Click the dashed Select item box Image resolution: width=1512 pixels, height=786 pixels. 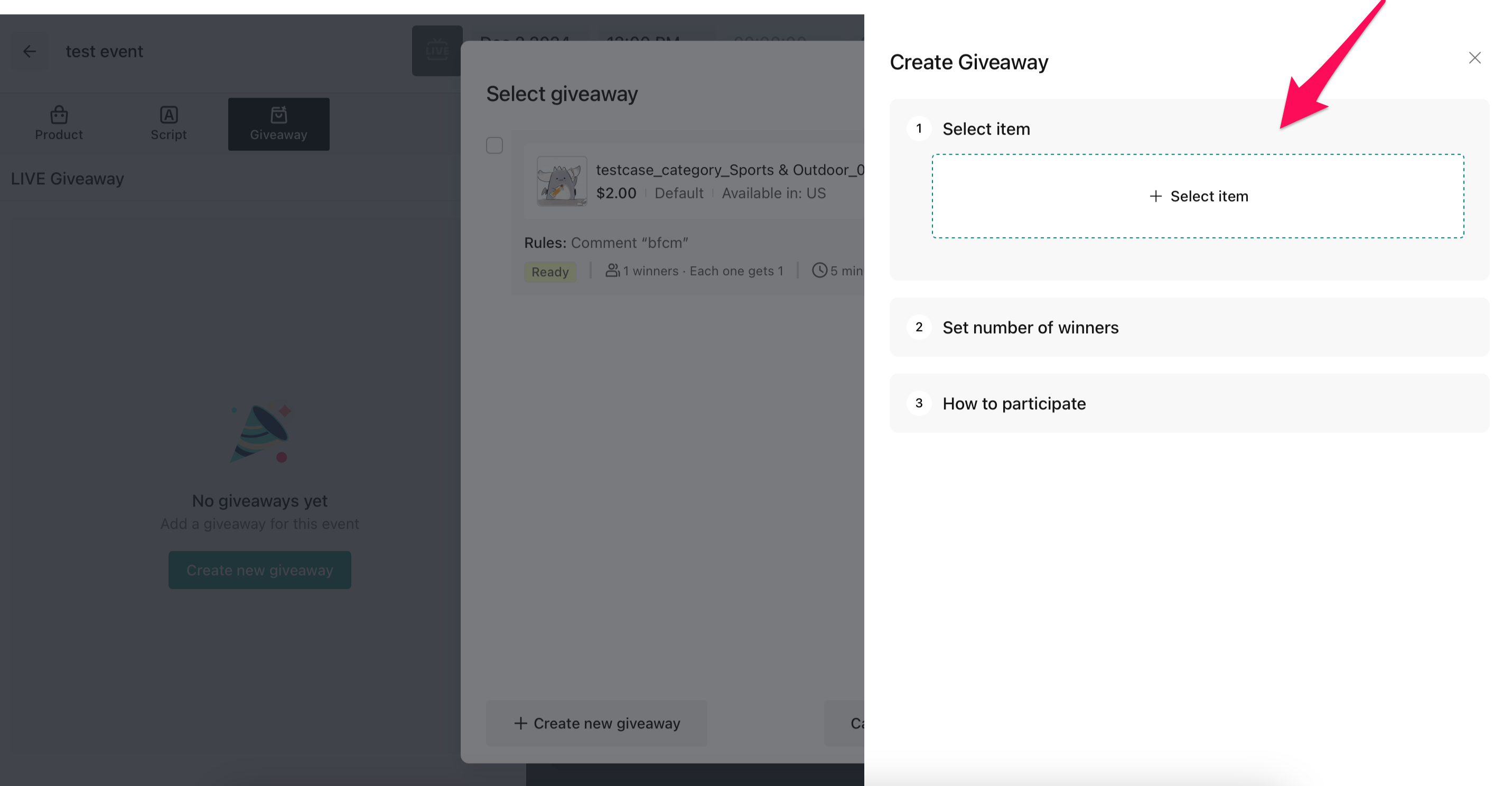click(1197, 196)
